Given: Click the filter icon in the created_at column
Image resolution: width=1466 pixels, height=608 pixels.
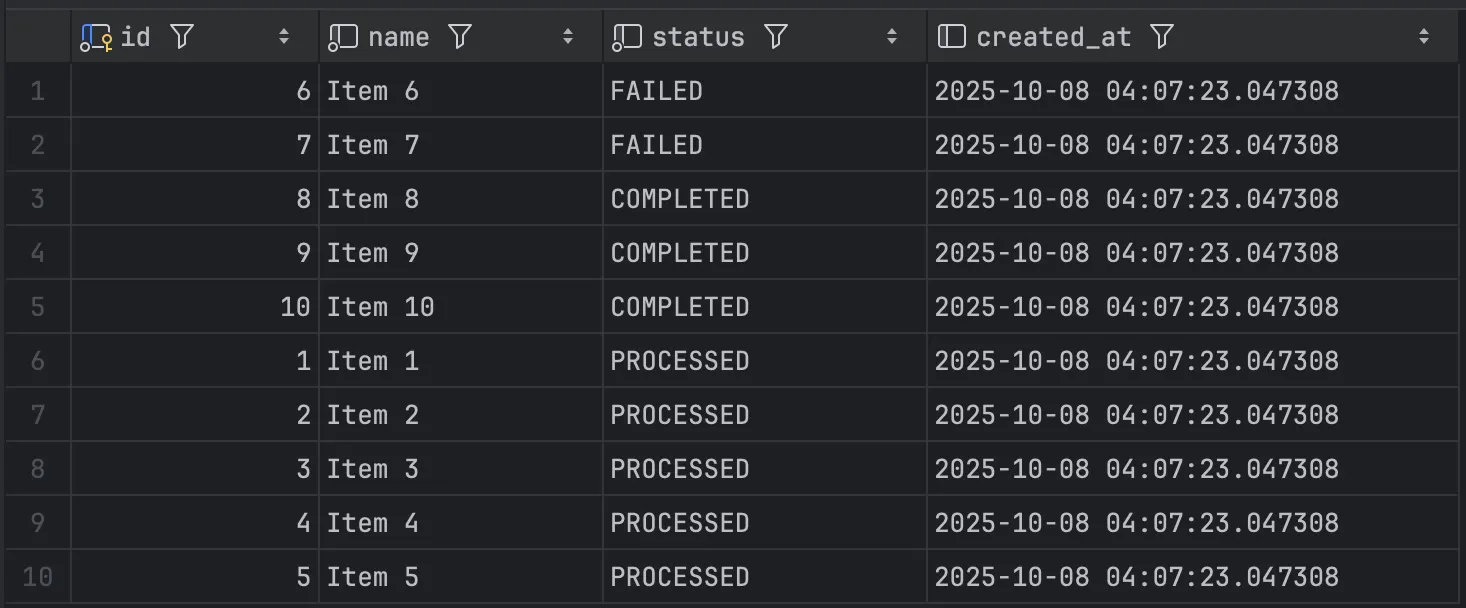Looking at the screenshot, I should (1161, 37).
